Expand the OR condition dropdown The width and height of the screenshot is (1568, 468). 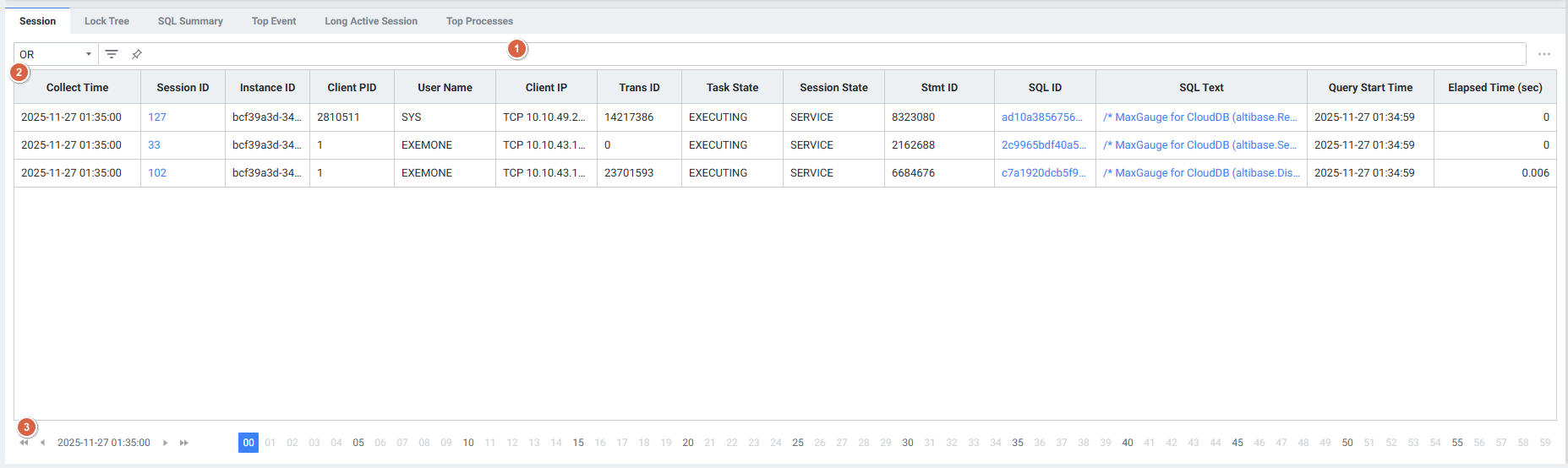tap(55, 54)
